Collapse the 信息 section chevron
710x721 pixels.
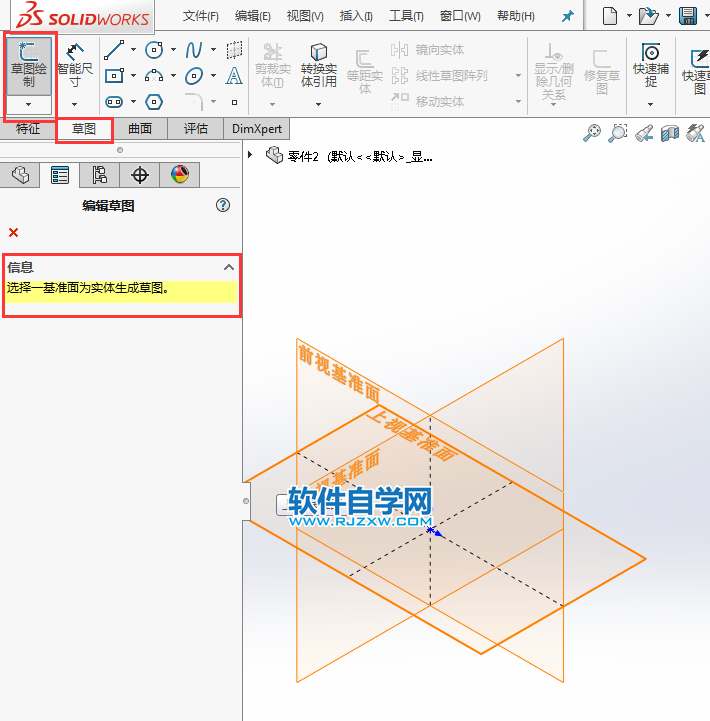(x=229, y=267)
